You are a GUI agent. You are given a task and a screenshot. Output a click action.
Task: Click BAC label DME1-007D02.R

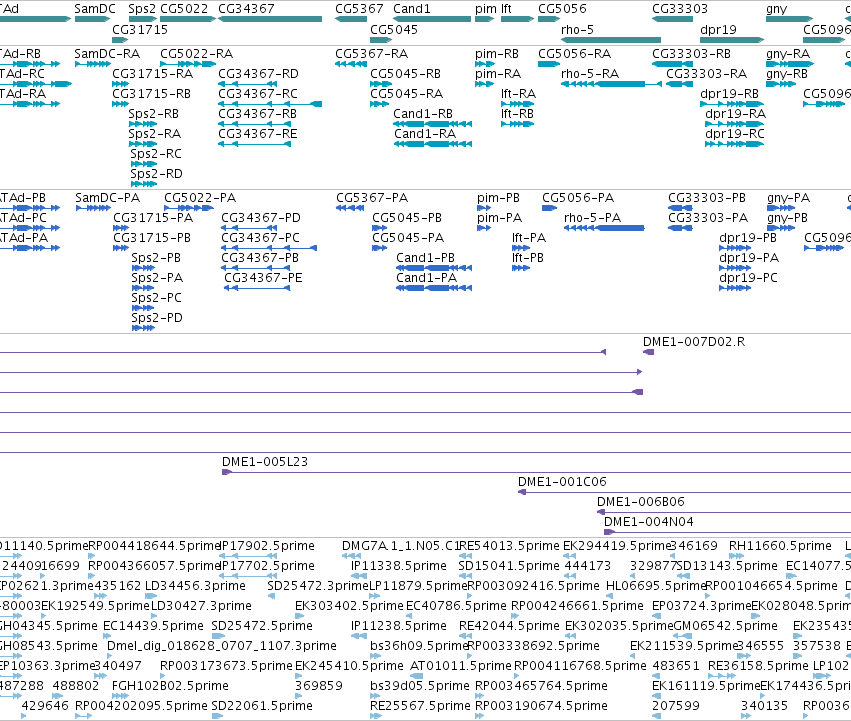(694, 341)
